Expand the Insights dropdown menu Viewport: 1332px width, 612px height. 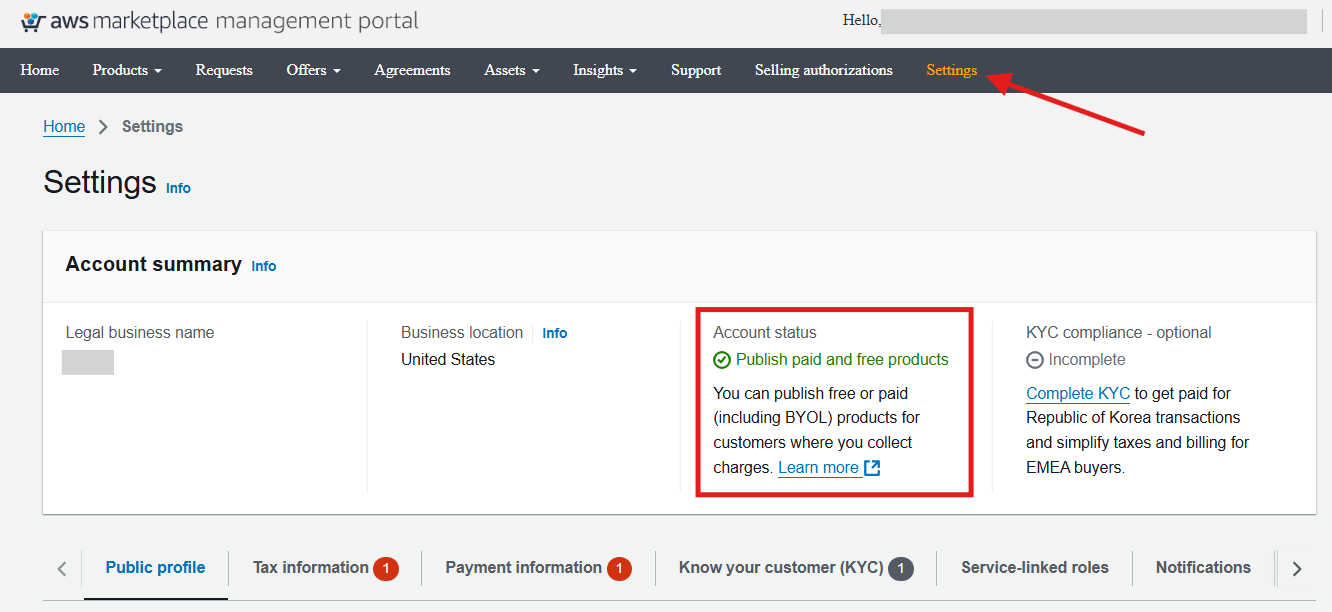point(605,70)
